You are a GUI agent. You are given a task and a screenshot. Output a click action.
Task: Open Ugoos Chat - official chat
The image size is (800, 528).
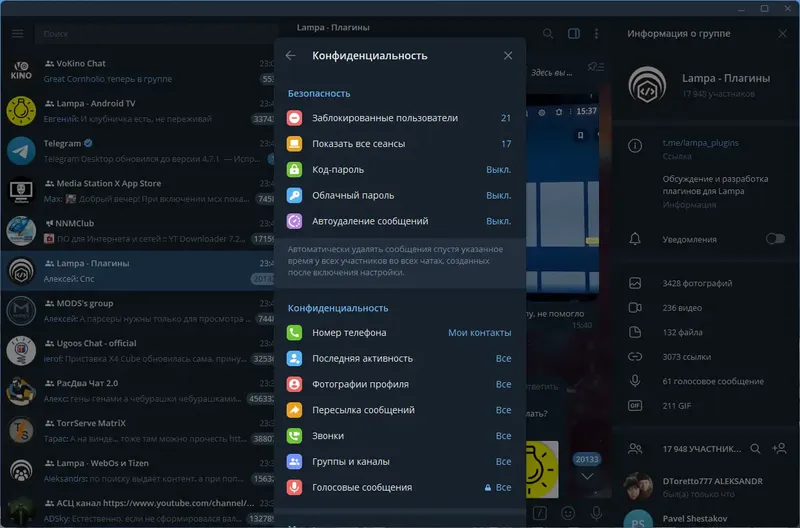click(x=138, y=351)
